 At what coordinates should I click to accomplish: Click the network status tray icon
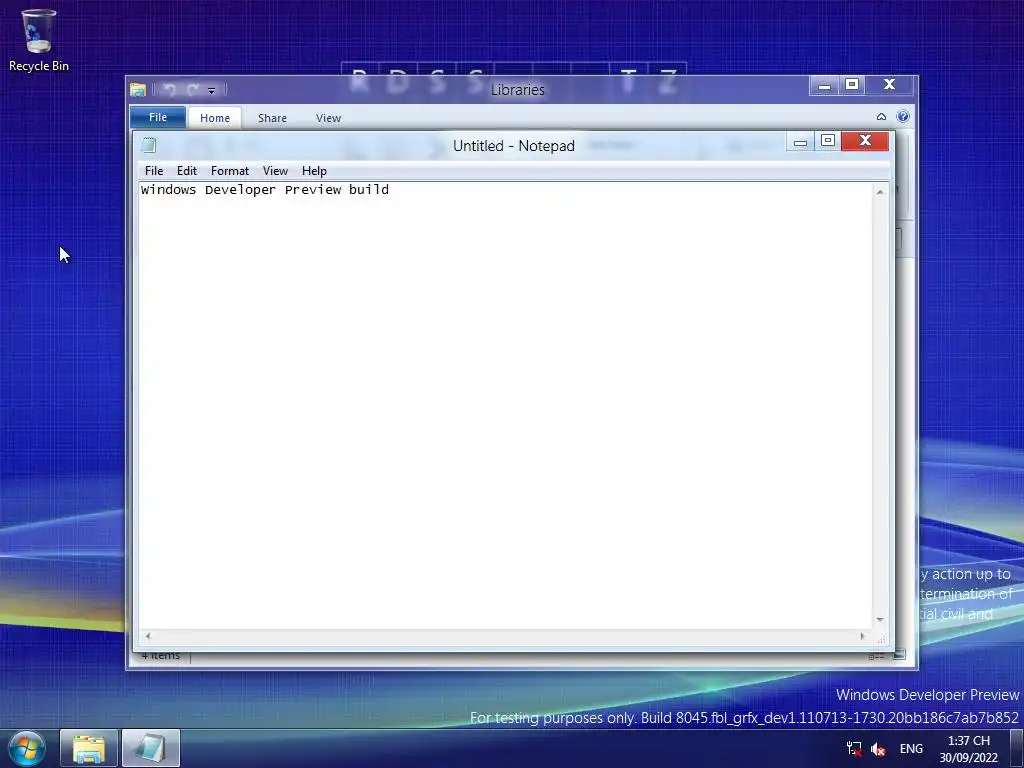pyautogui.click(x=854, y=749)
